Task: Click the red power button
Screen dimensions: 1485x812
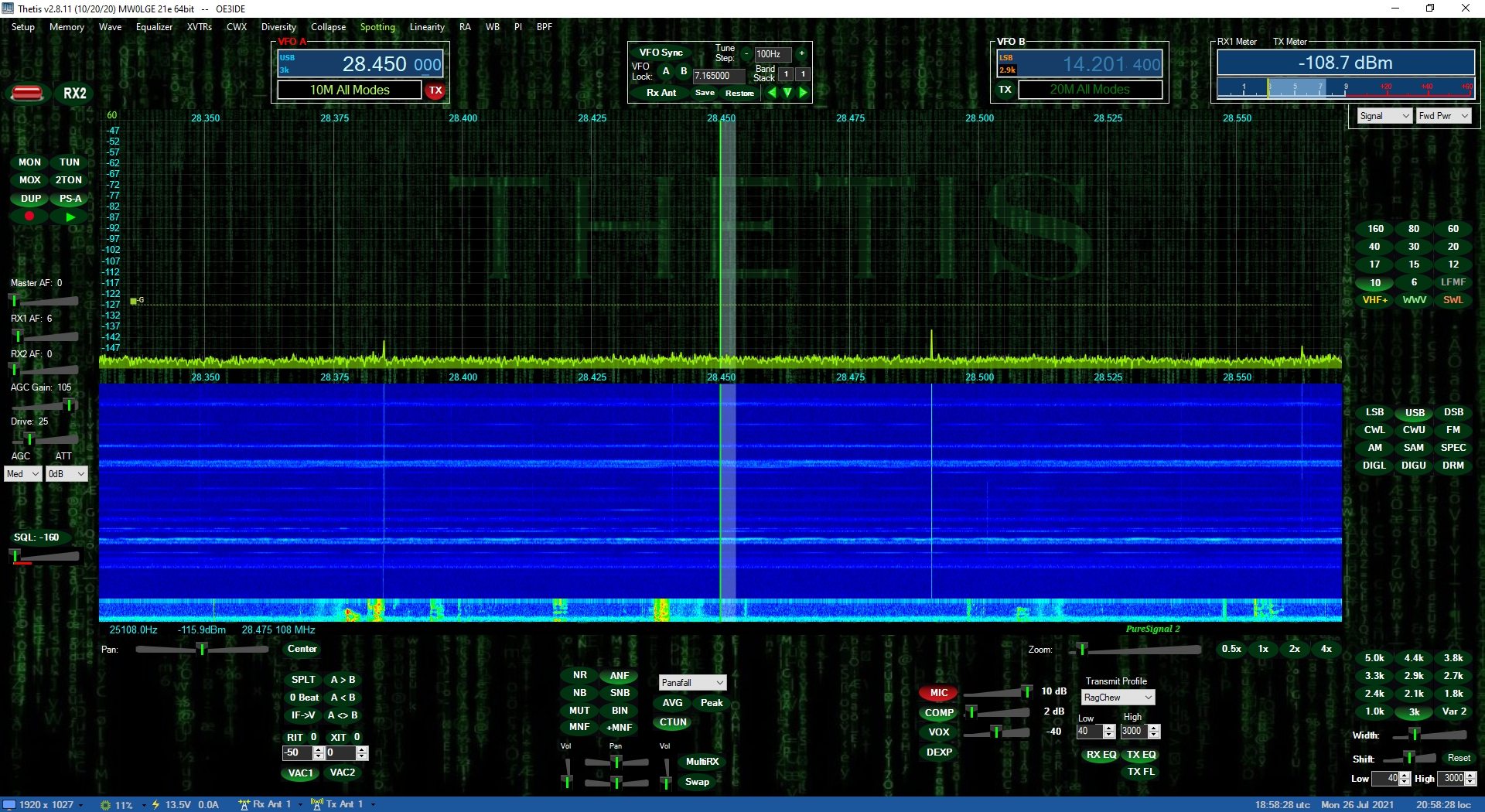Action: (x=27, y=94)
